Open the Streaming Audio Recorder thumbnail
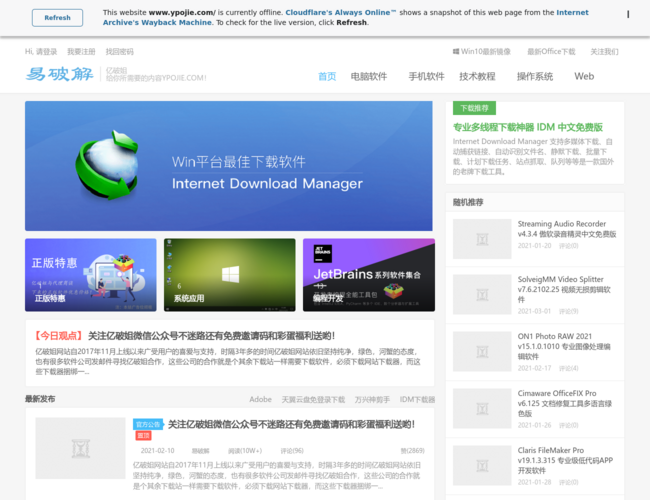Screen dimensions: 650x500 pyautogui.click(x=482, y=238)
